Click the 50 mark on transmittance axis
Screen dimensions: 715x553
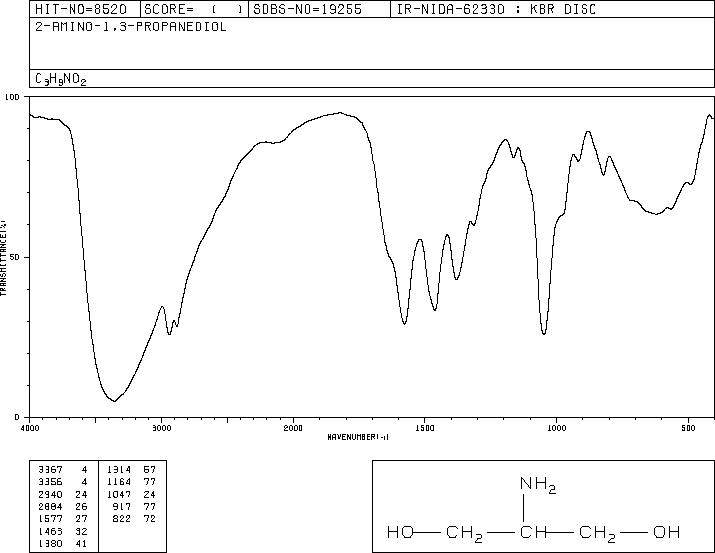point(15,257)
